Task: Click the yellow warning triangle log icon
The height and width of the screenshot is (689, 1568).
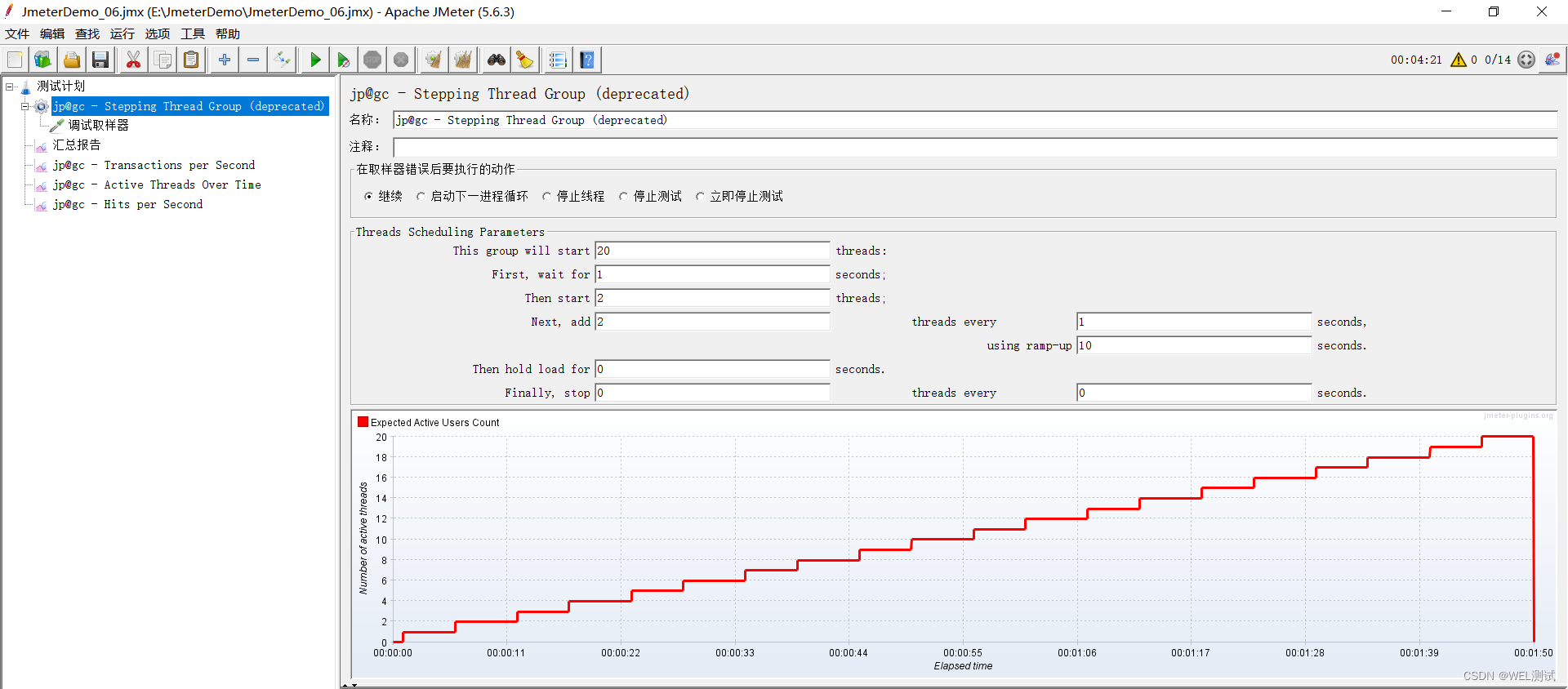Action: (x=1459, y=60)
